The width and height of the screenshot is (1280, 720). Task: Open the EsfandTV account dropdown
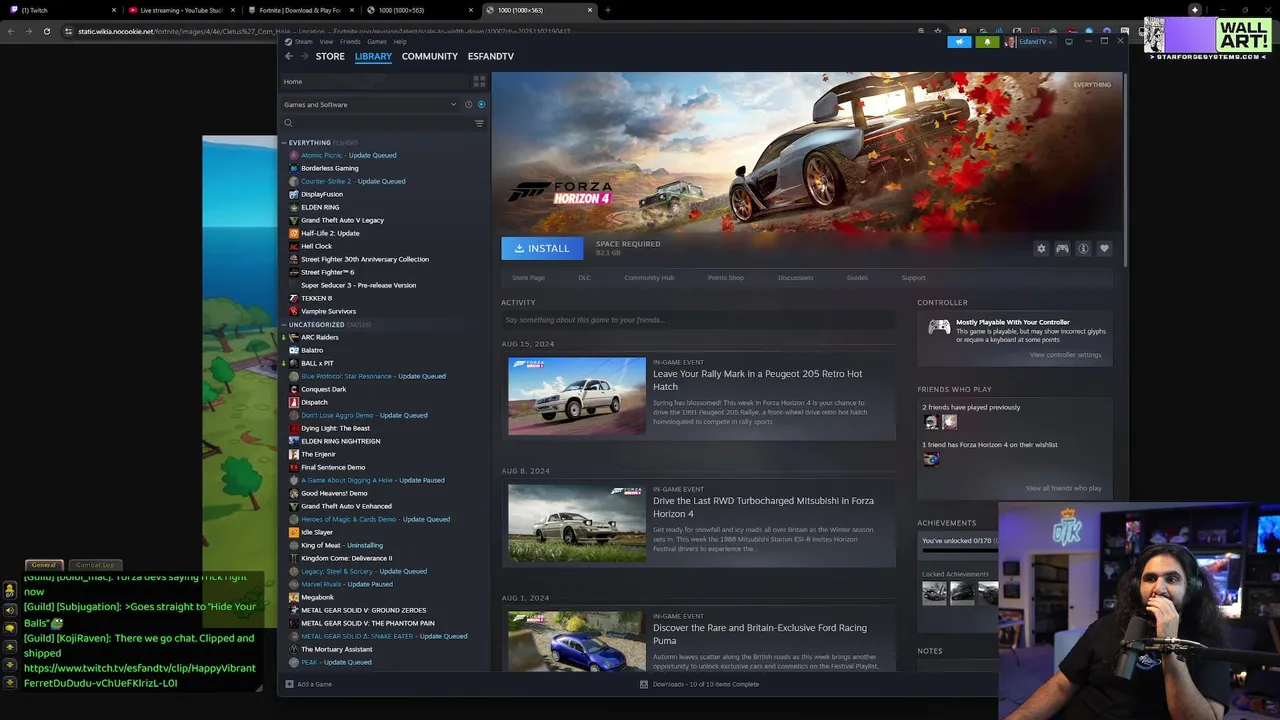(1034, 42)
